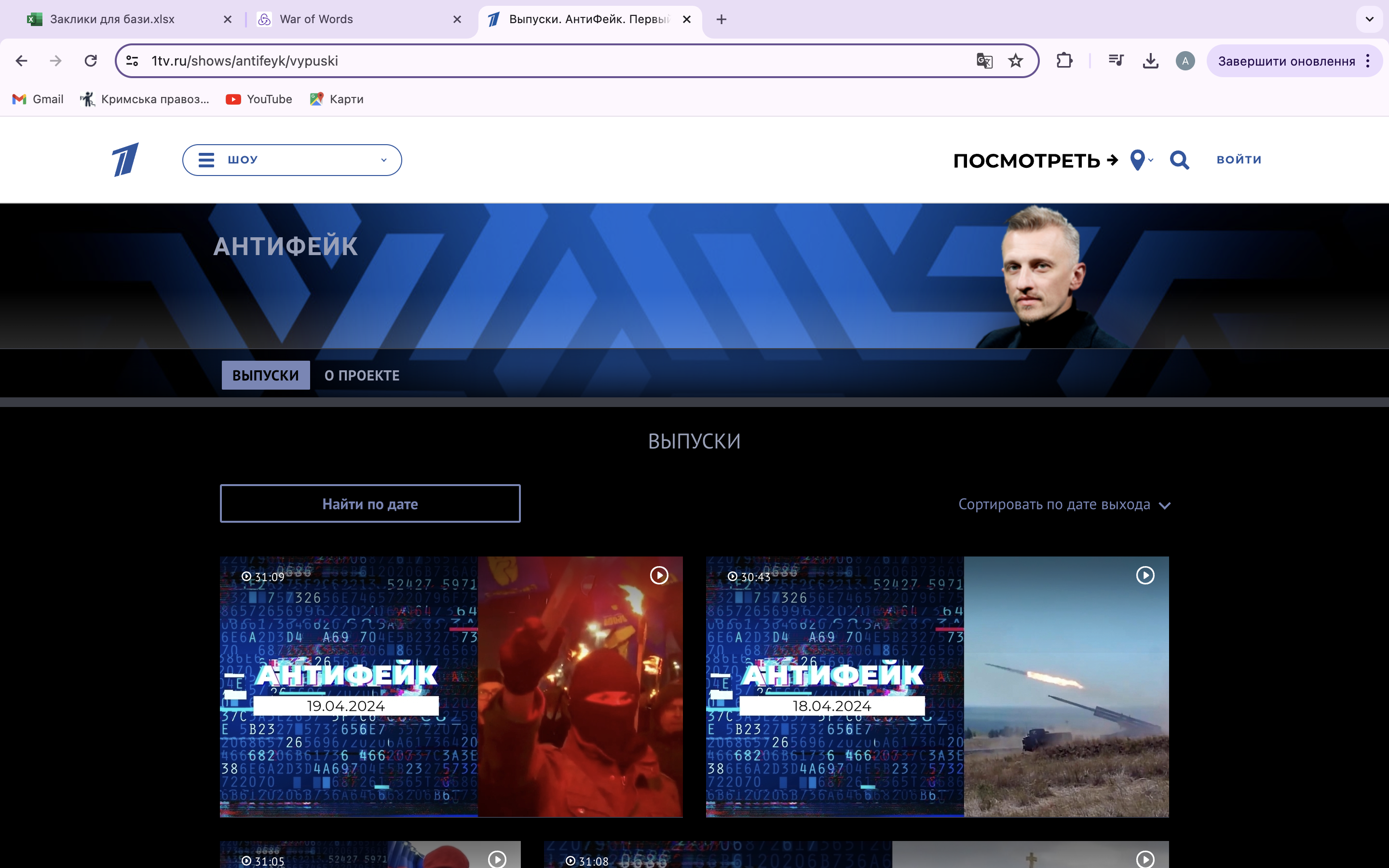1389x868 pixels.
Task: Play the 31:05 episode
Action: coord(497,859)
